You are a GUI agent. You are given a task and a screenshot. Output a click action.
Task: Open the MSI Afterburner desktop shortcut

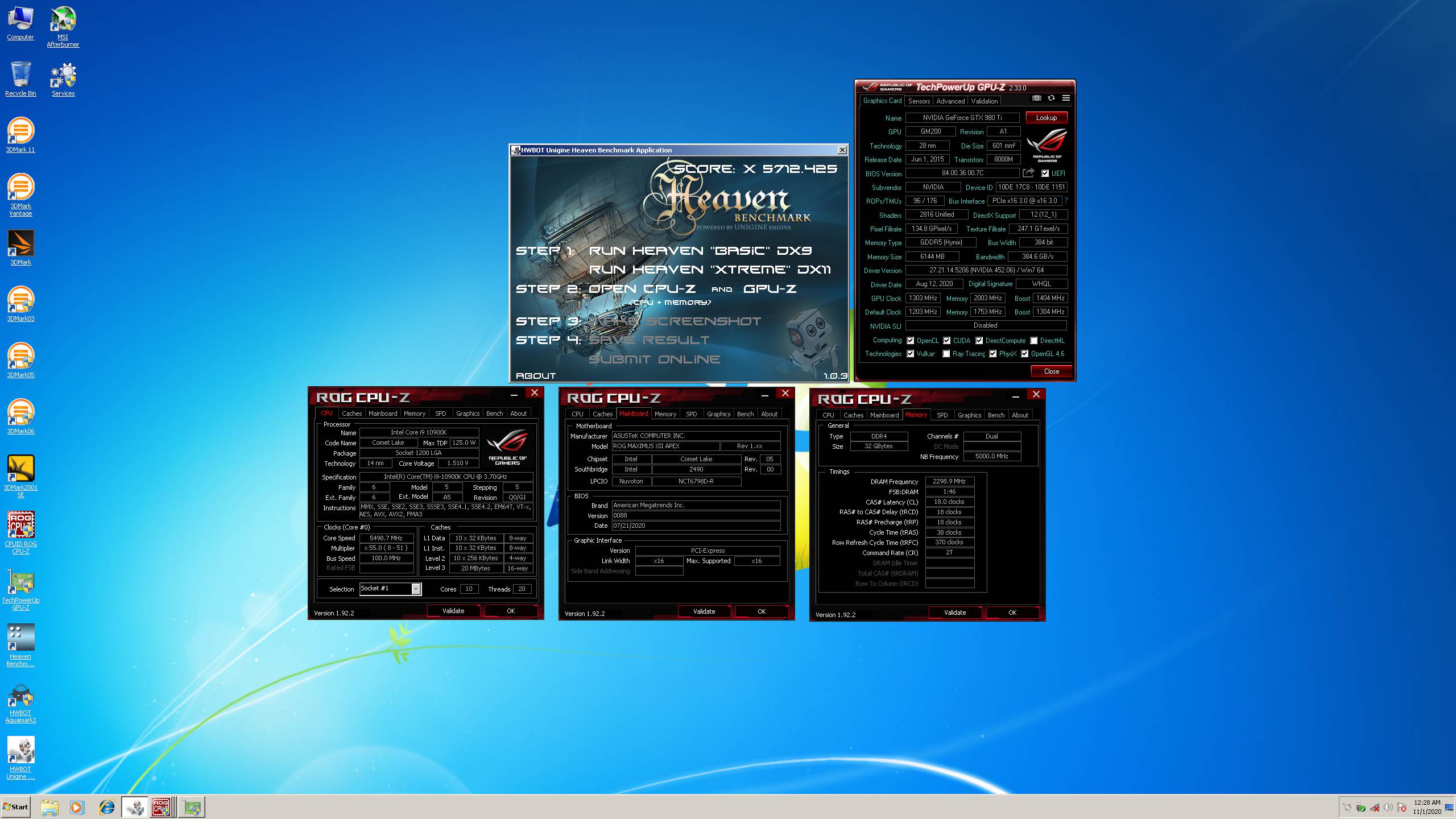coord(63,26)
